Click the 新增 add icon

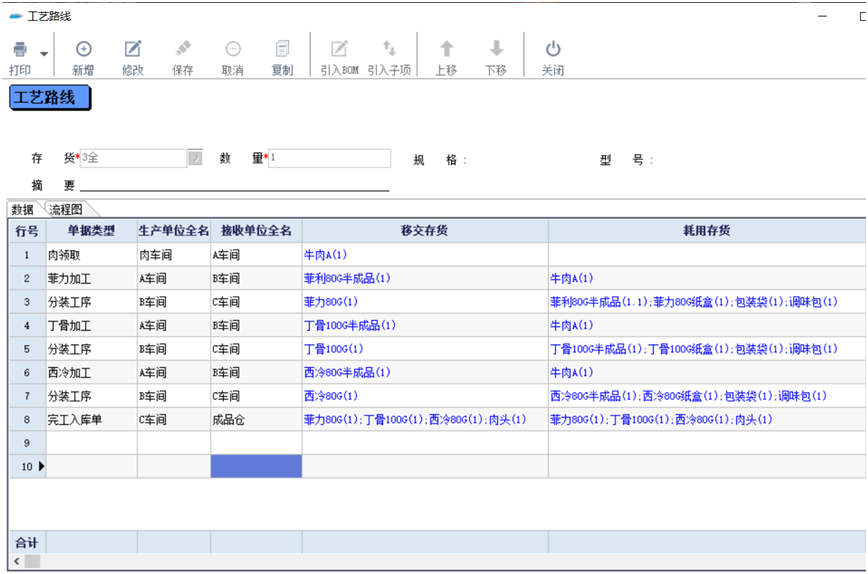(x=84, y=49)
